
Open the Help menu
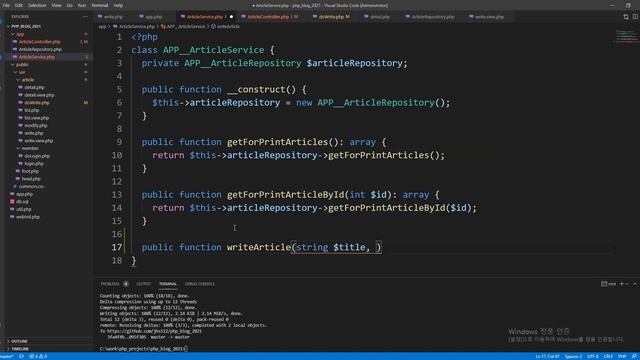point(118,5)
